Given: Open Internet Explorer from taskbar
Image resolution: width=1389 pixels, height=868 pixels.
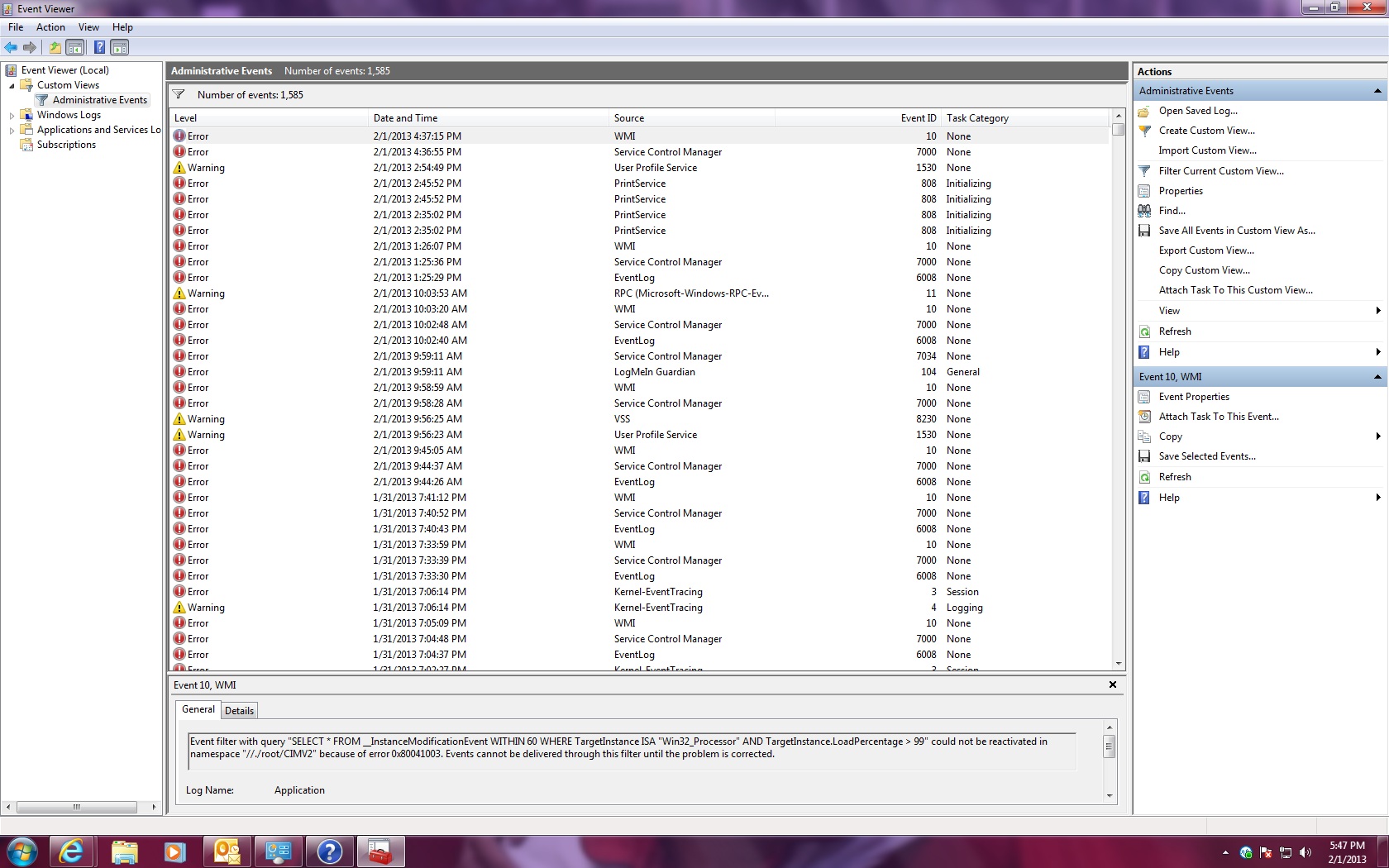Looking at the screenshot, I should (x=72, y=851).
